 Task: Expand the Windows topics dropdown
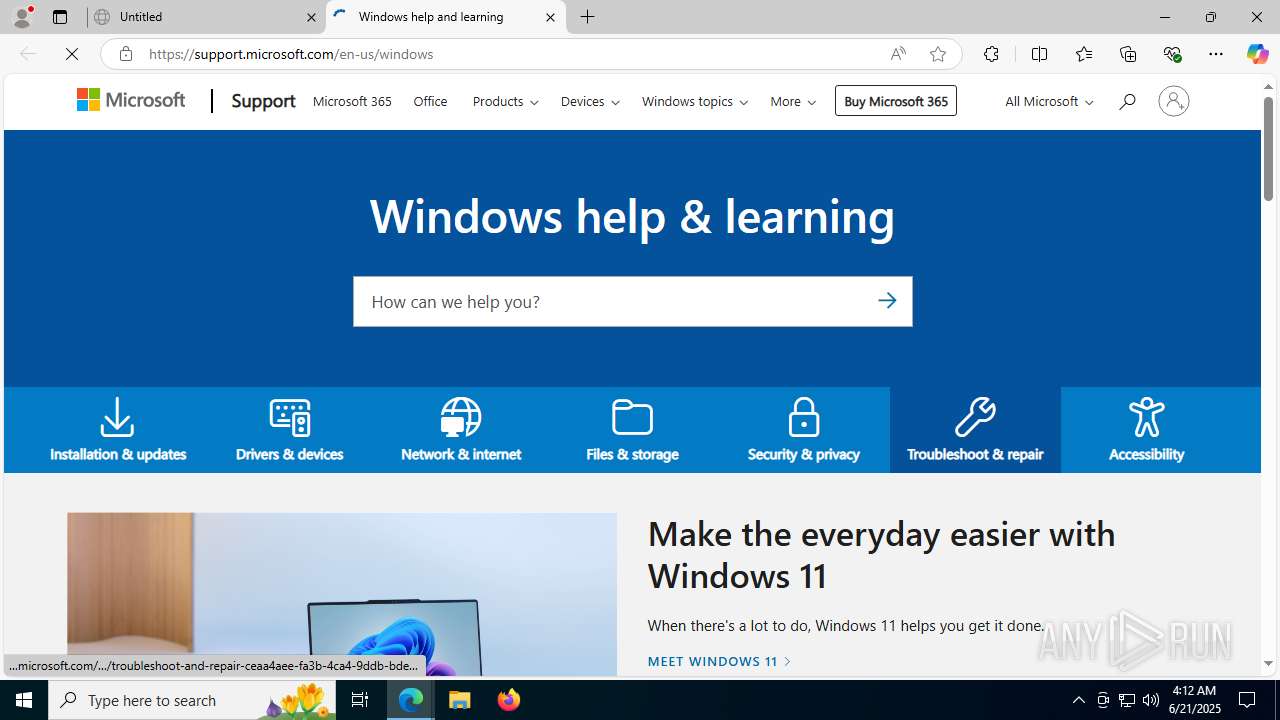point(695,101)
